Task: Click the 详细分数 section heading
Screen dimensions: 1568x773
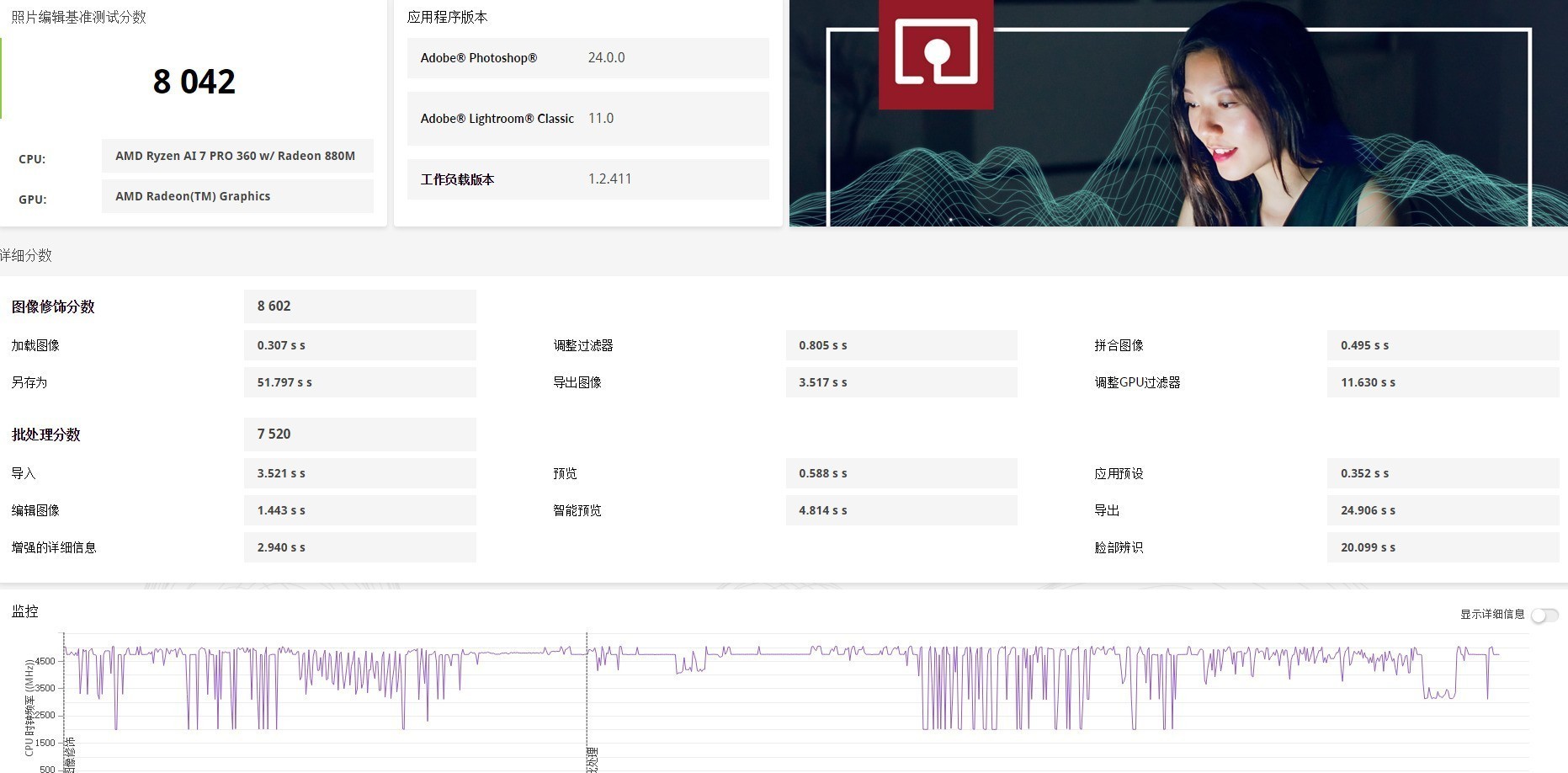Action: (x=26, y=255)
